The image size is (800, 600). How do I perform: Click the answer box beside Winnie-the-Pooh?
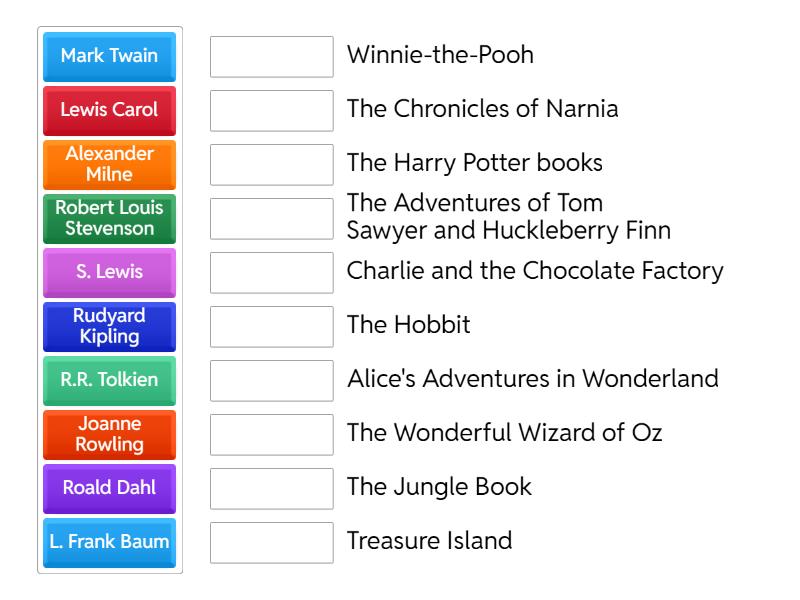point(271,56)
